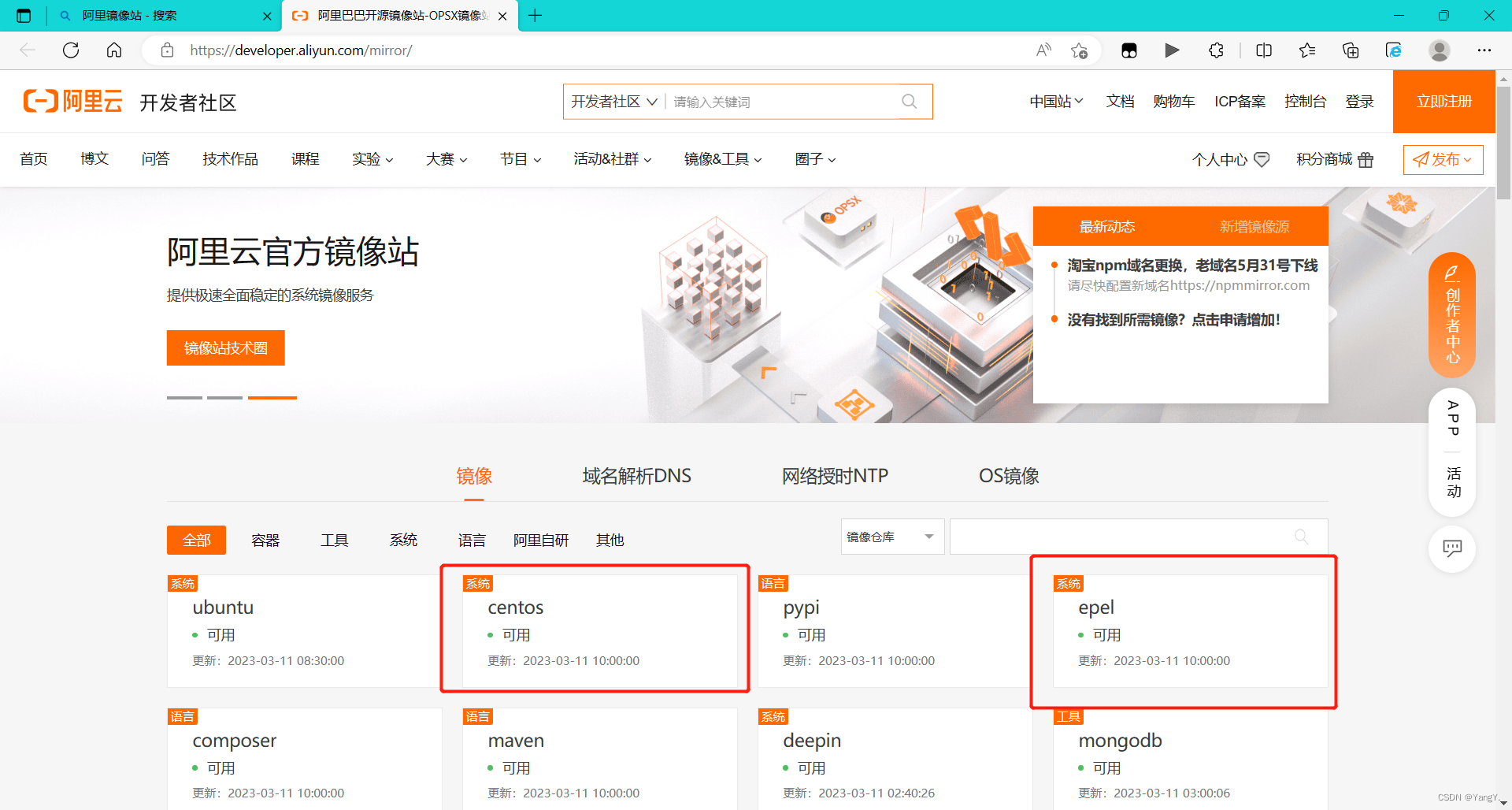The width and height of the screenshot is (1512, 810).
Task: Select the 全部 filter button
Action: pyautogui.click(x=196, y=541)
